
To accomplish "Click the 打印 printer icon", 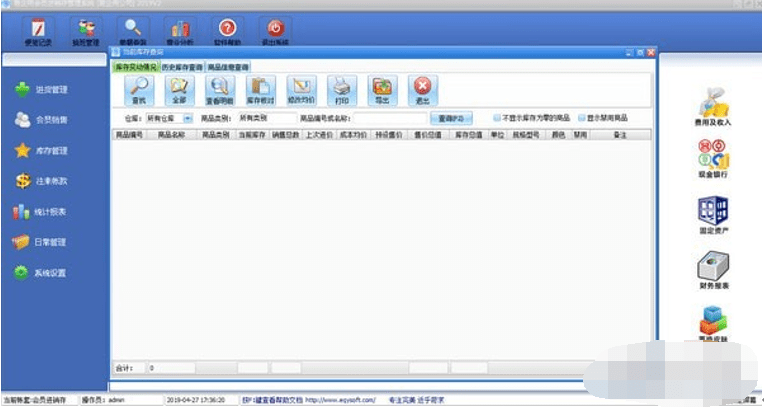I will click(x=341, y=89).
